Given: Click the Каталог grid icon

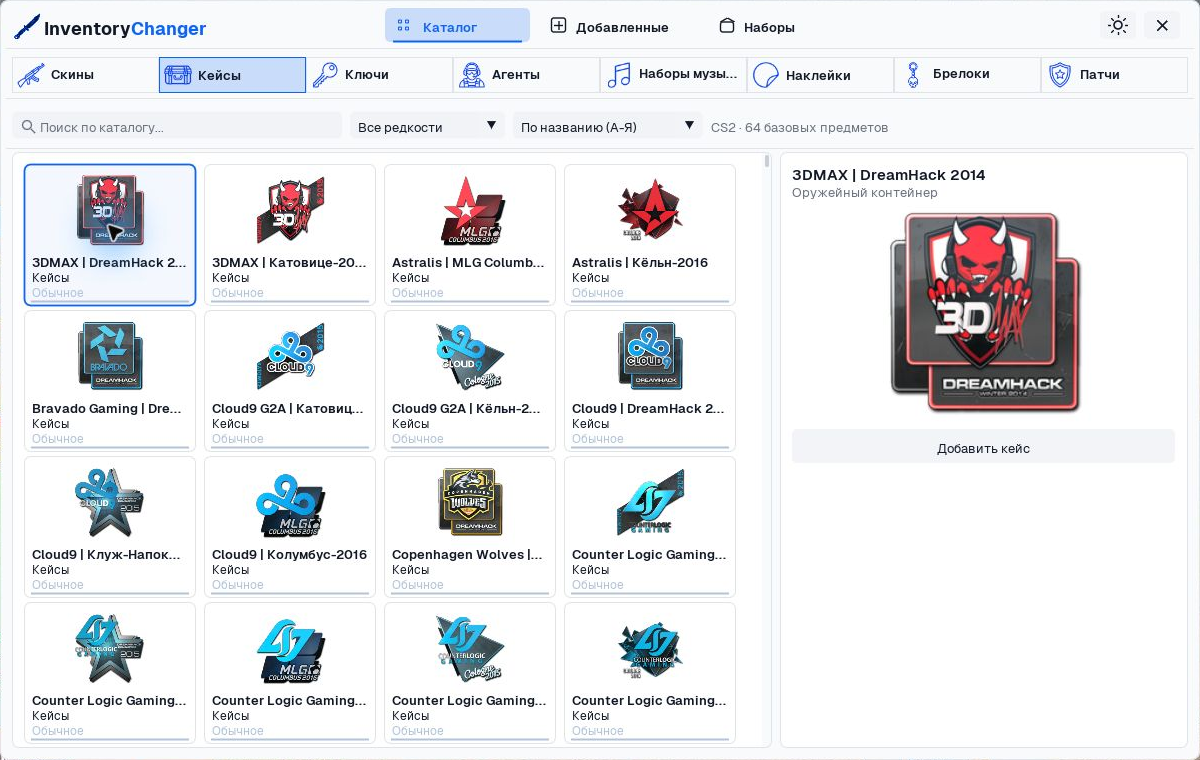Looking at the screenshot, I should (x=404, y=26).
